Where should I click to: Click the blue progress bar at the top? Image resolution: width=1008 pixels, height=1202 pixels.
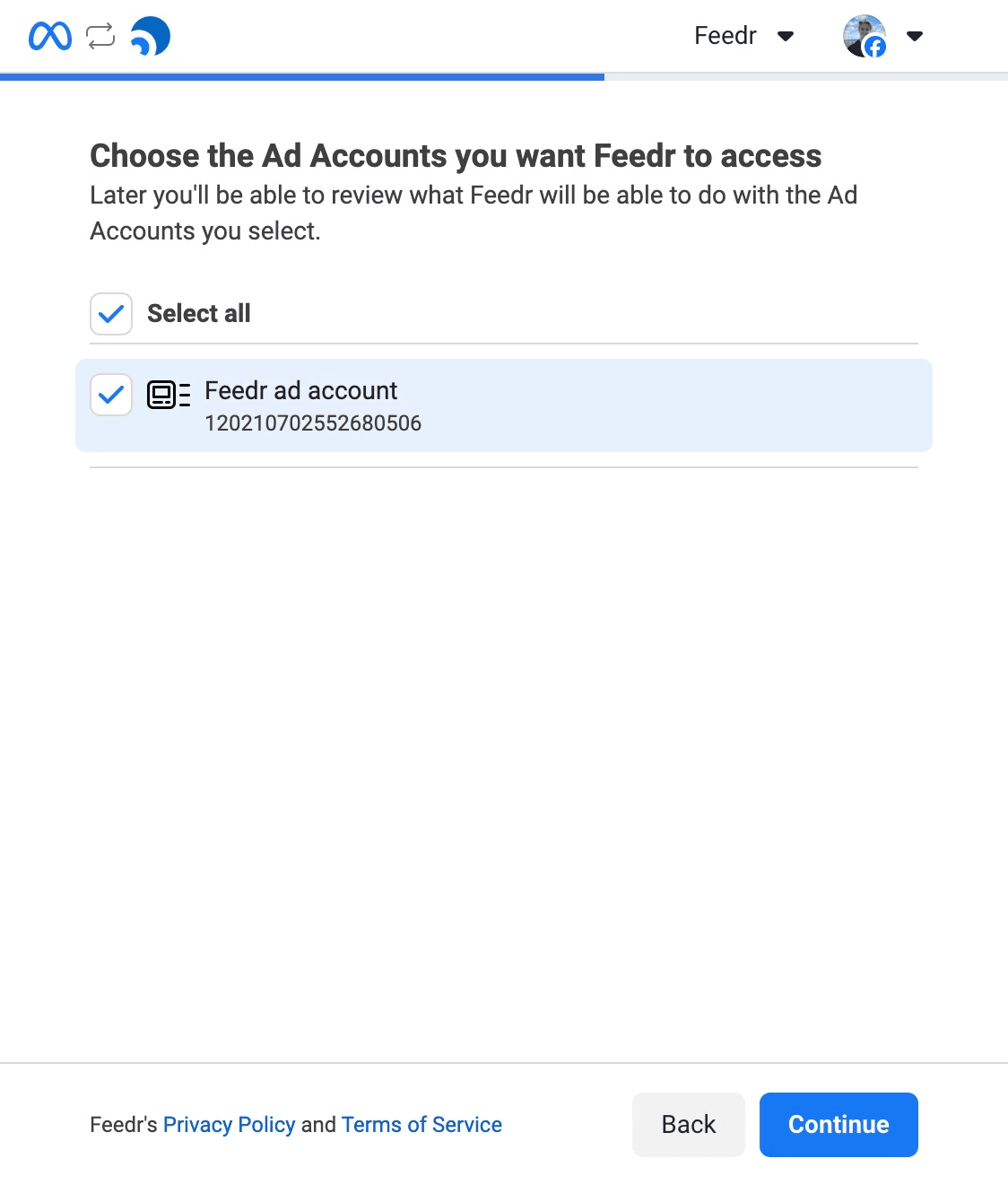coord(300,77)
